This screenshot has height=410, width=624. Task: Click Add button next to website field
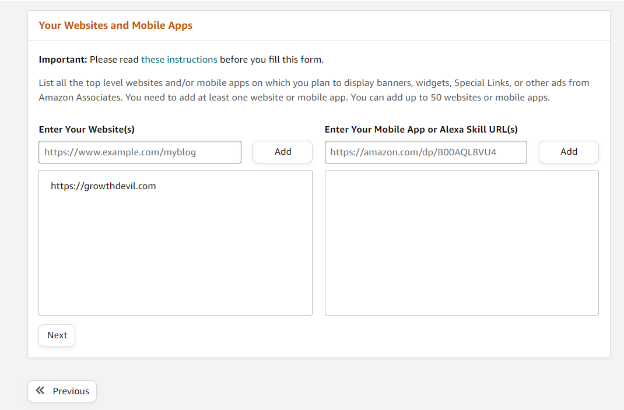coord(283,152)
